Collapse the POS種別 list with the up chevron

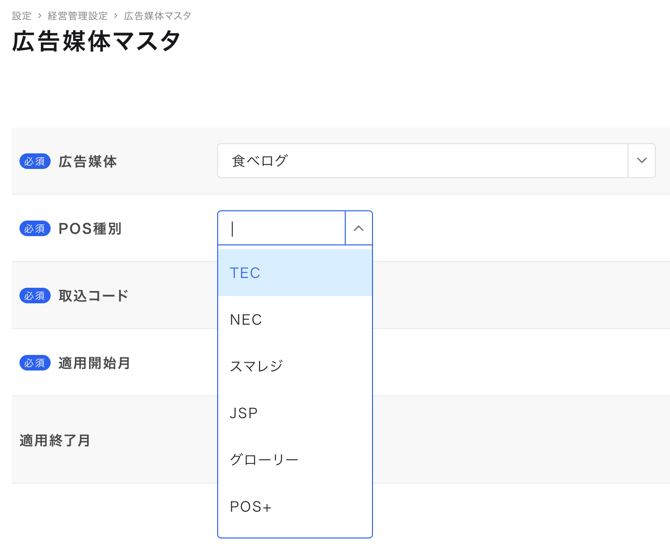pyautogui.click(x=359, y=229)
